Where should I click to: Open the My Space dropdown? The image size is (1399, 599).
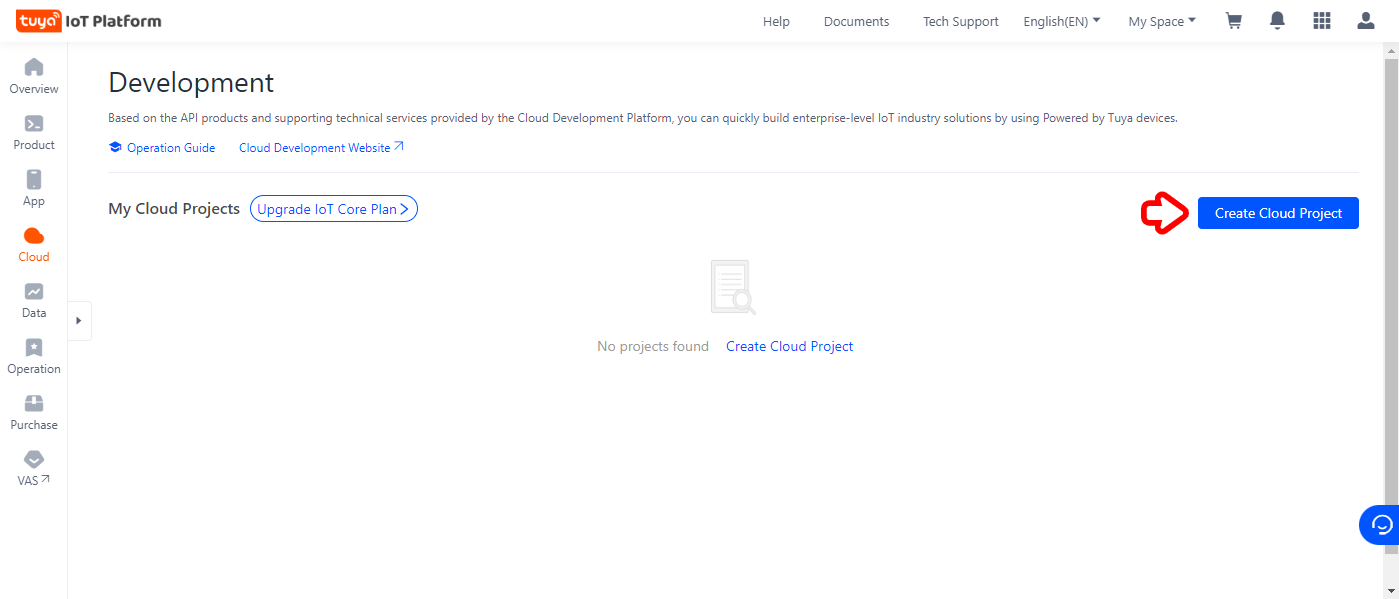(1161, 21)
